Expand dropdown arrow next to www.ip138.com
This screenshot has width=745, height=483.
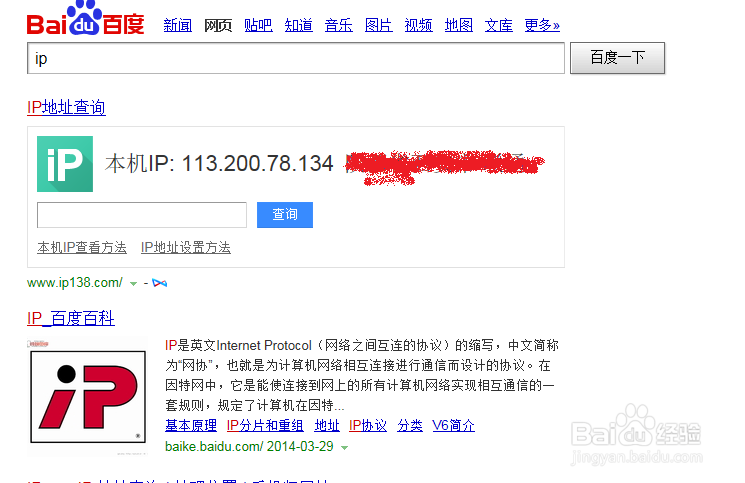(x=134, y=284)
